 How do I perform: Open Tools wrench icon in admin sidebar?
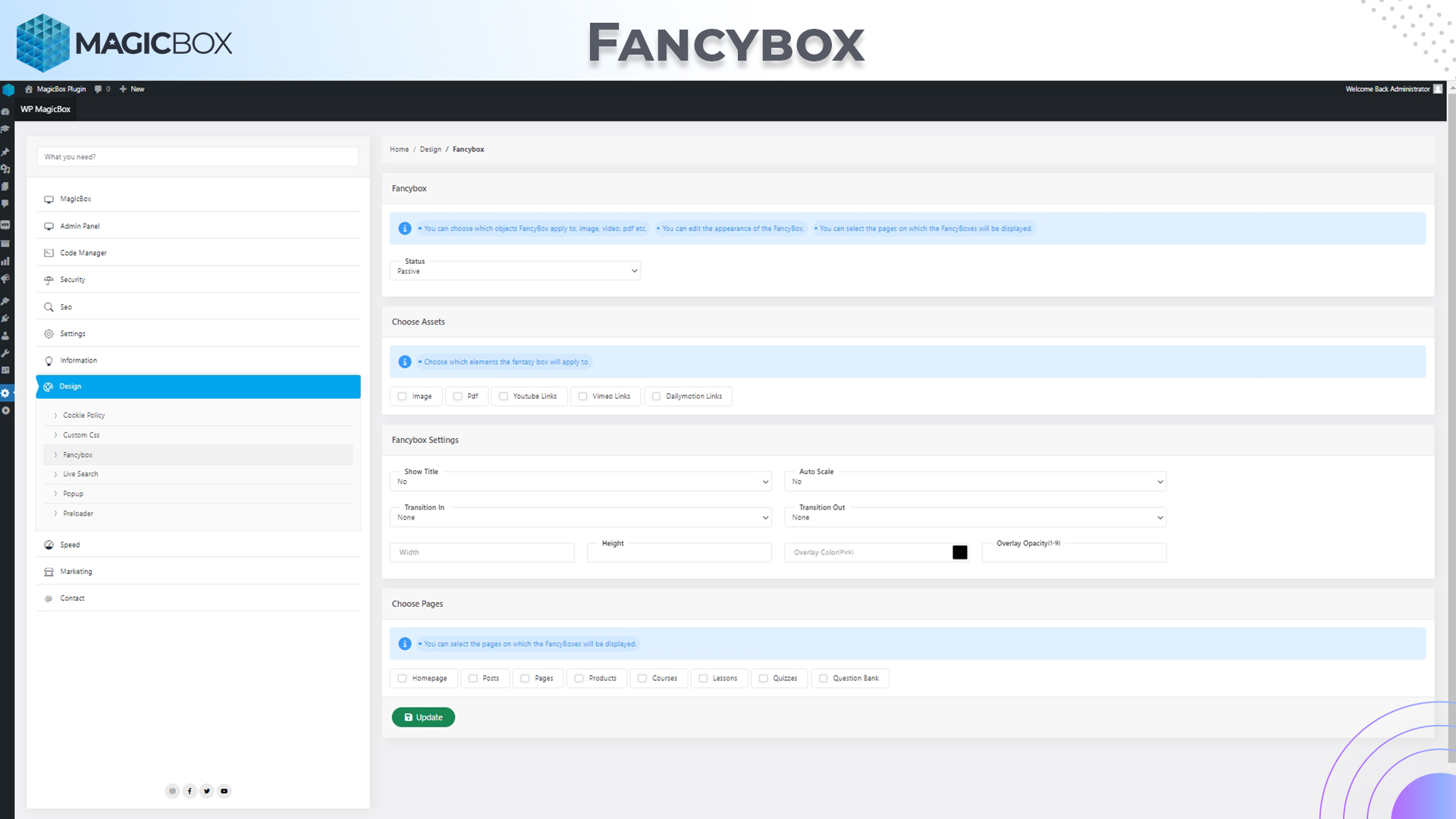tap(5, 353)
